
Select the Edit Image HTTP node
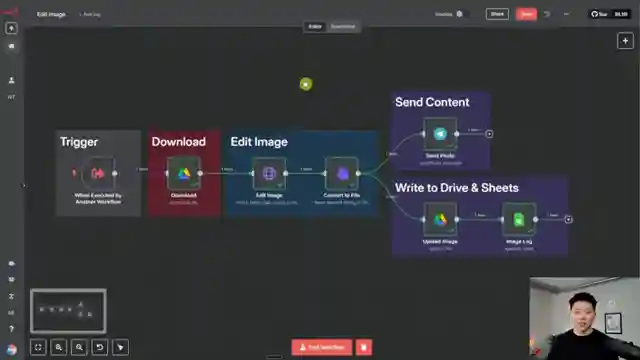tap(269, 173)
